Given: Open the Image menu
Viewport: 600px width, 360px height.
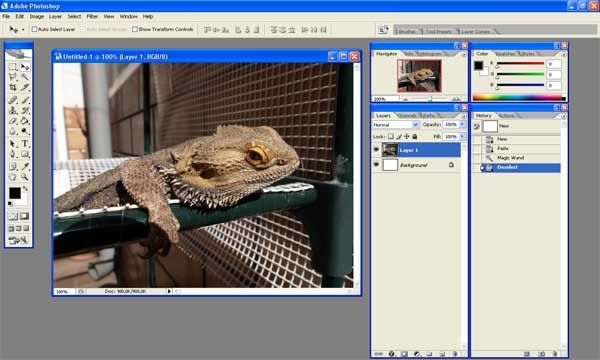Looking at the screenshot, I should (x=37, y=16).
